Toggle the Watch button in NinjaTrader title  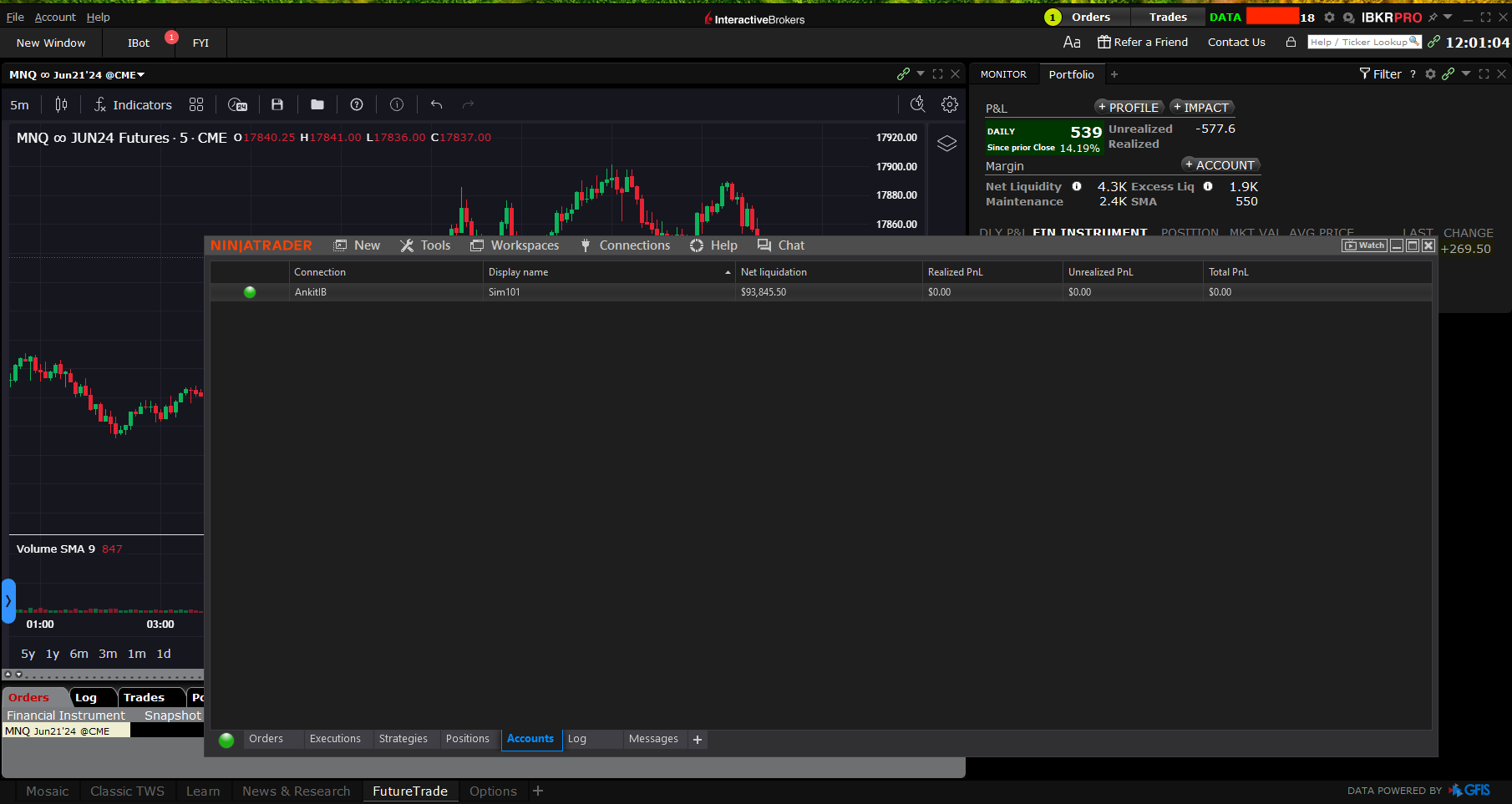coord(1364,245)
